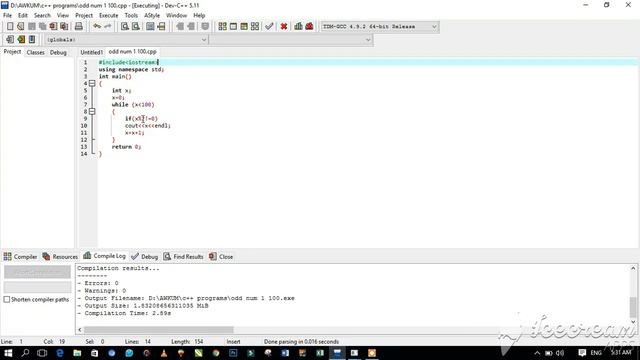The height and width of the screenshot is (360, 640).
Task: Click the first icon left of the globals dropdown
Action: point(10,40)
